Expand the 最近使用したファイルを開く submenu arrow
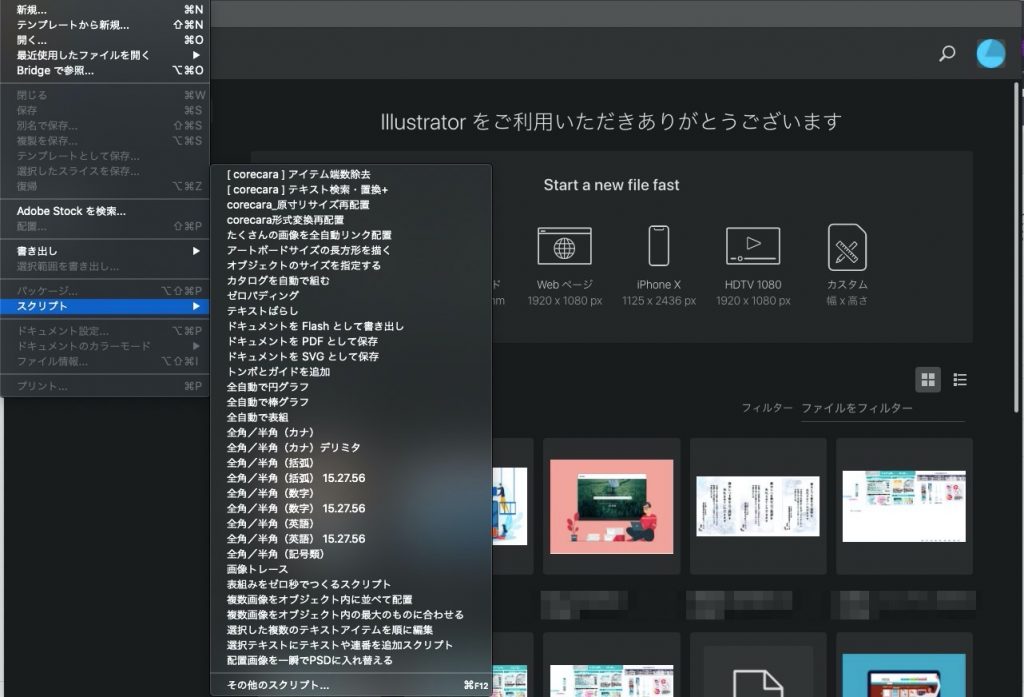 [196, 55]
